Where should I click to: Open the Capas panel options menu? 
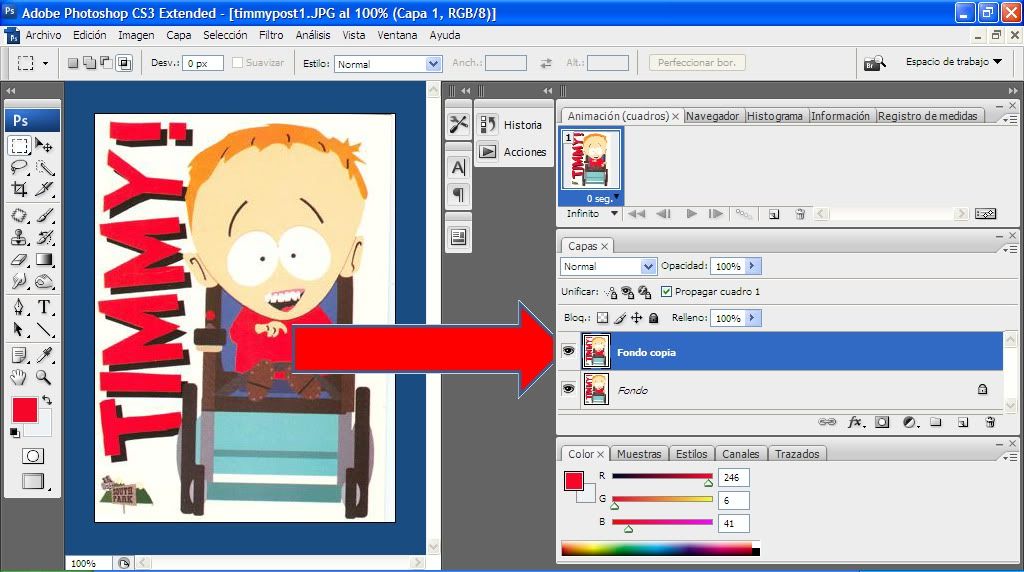click(x=1010, y=249)
